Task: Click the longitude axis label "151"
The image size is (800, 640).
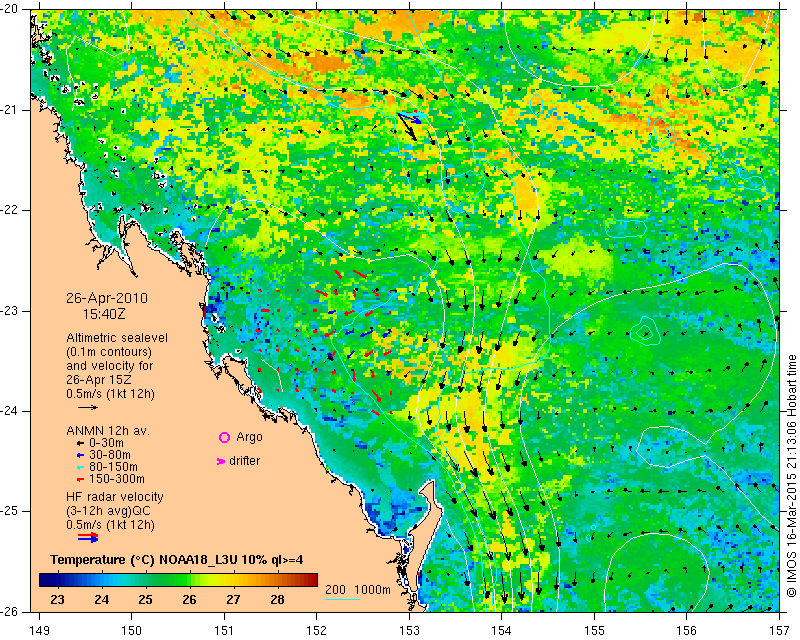Action: [x=224, y=631]
